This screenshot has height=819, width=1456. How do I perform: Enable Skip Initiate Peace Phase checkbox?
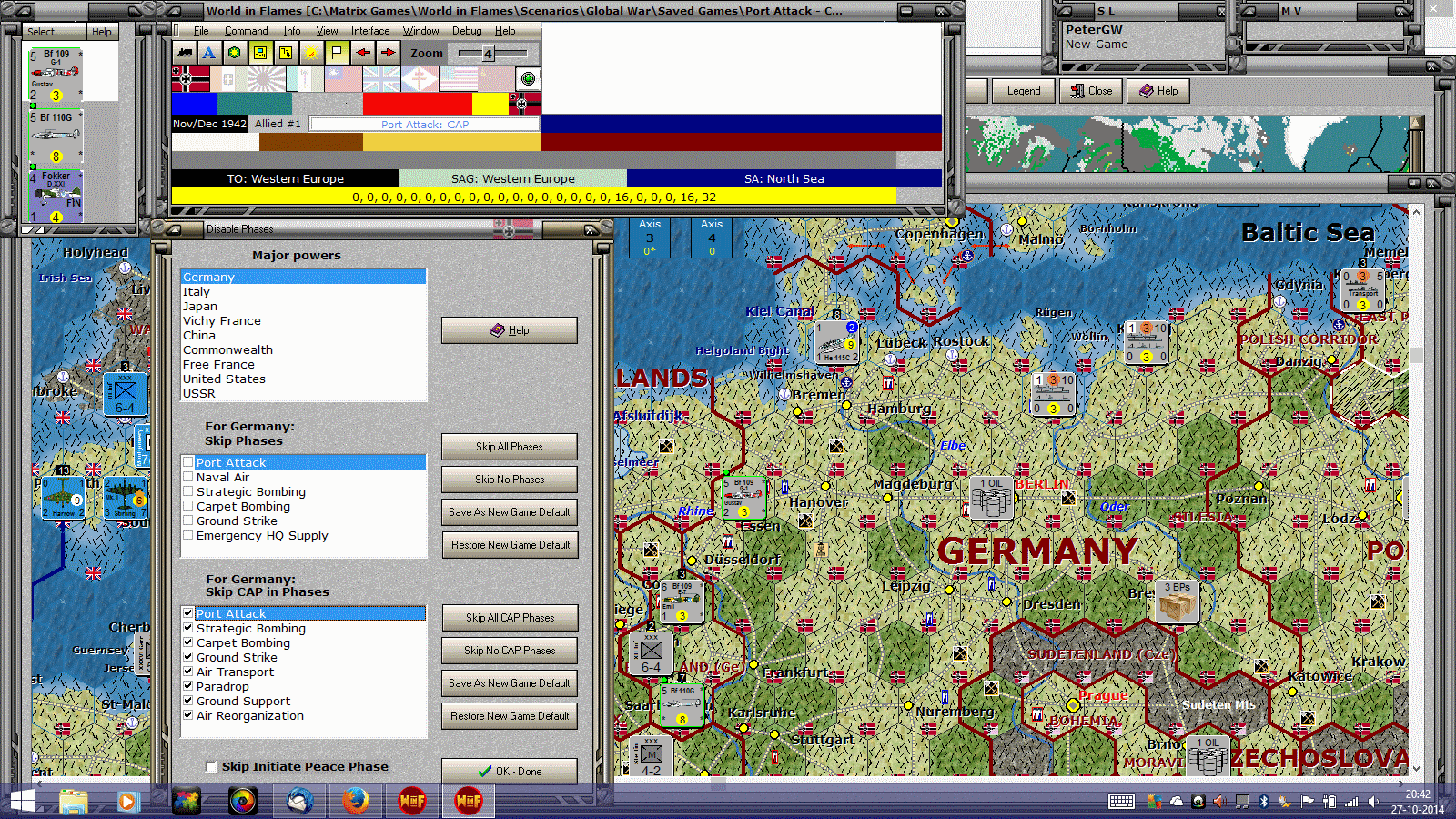pyautogui.click(x=211, y=766)
